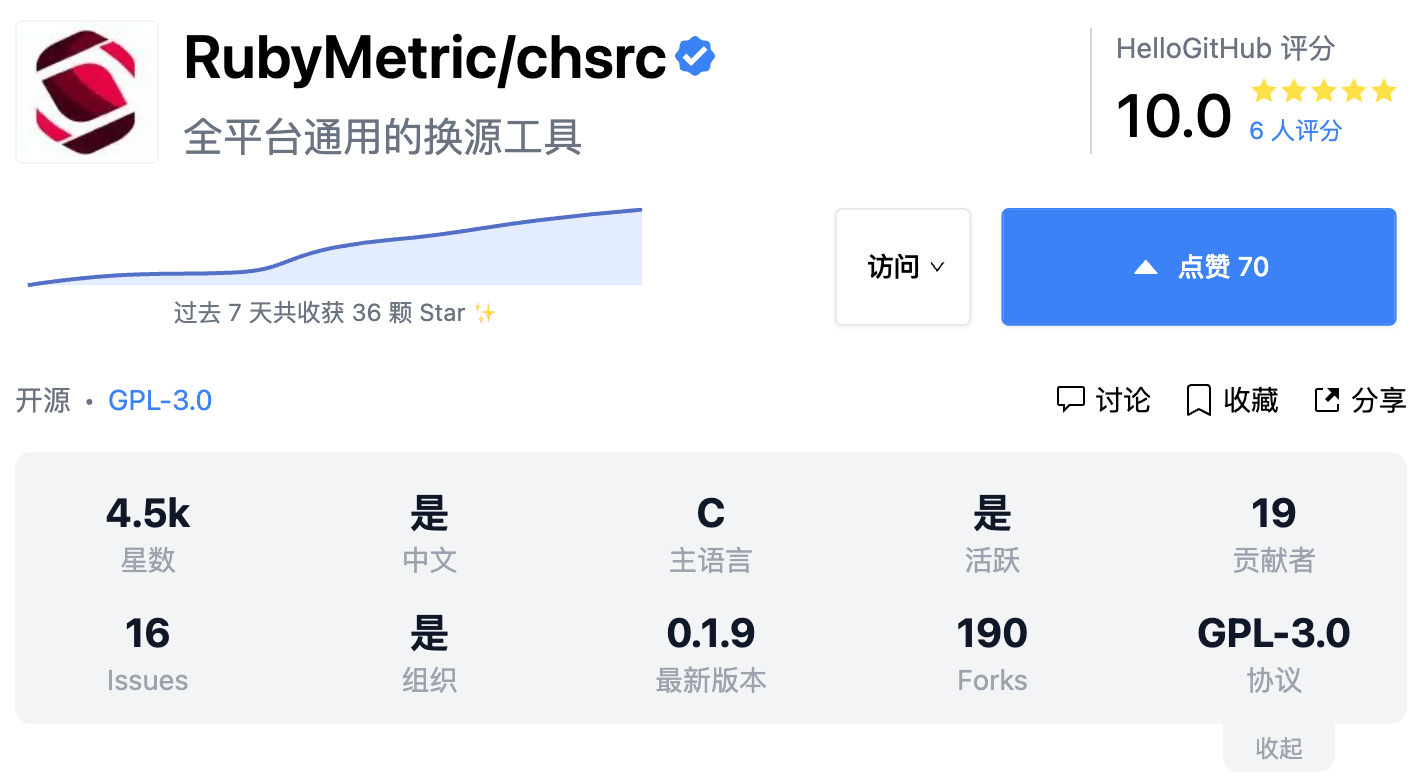Click the 分享 external share icon

(x=1326, y=400)
